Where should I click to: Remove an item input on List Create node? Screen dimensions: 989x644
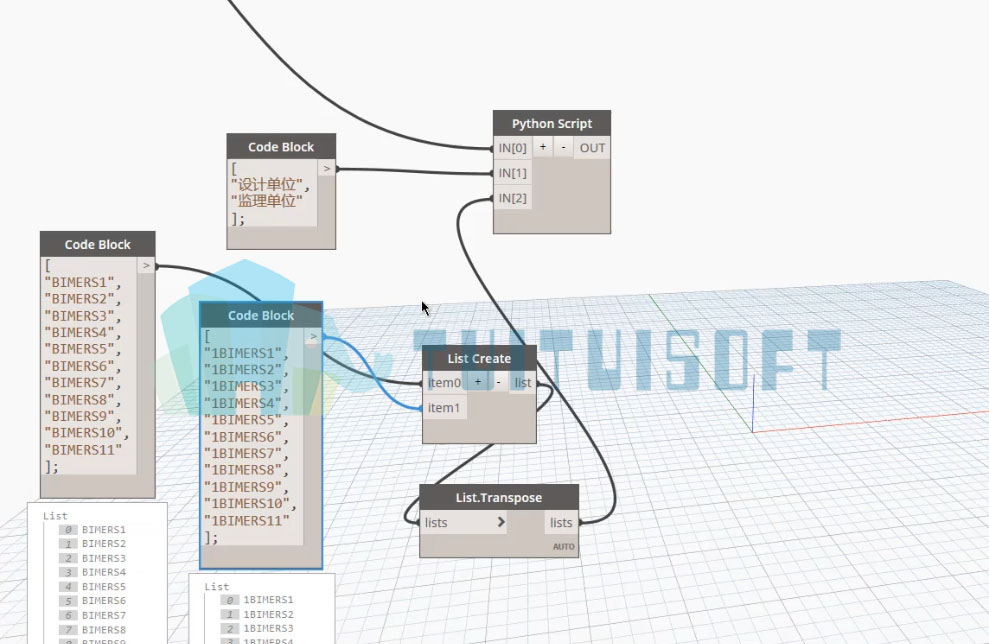[498, 382]
